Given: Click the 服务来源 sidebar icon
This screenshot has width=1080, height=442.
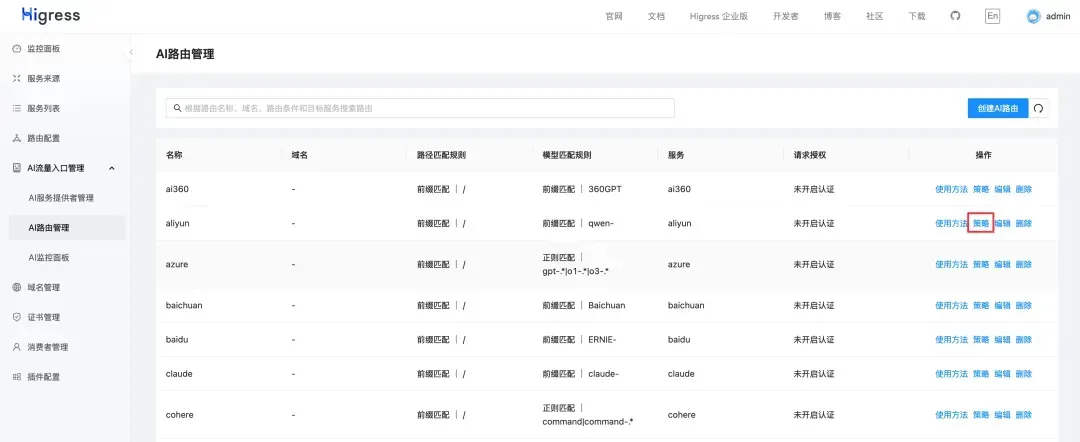Looking at the screenshot, I should point(17,78).
